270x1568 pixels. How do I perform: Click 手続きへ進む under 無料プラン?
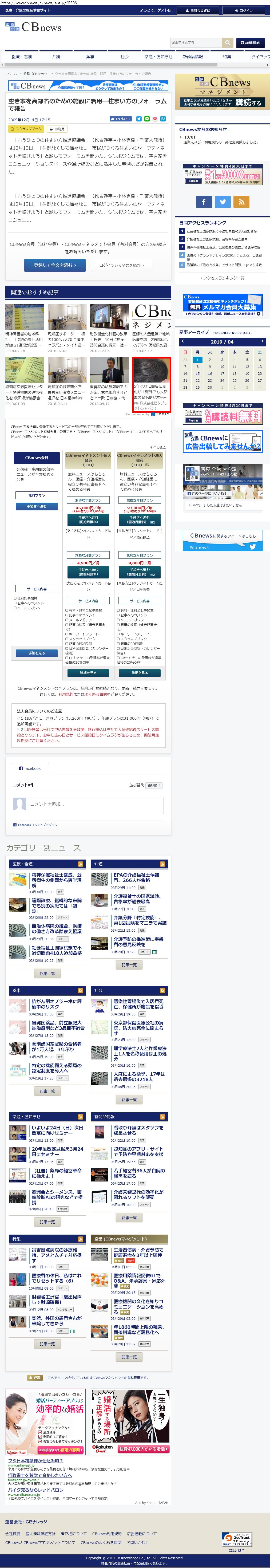(x=37, y=506)
